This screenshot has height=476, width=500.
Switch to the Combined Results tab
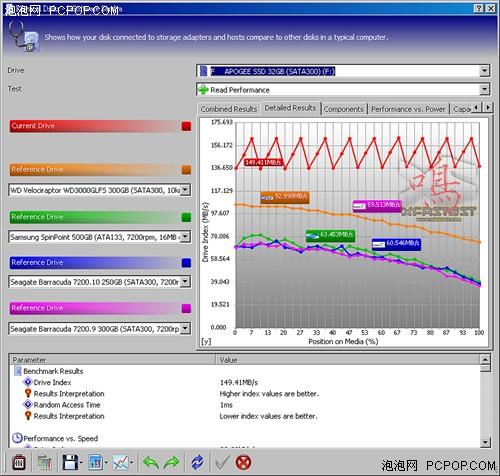tap(229, 109)
